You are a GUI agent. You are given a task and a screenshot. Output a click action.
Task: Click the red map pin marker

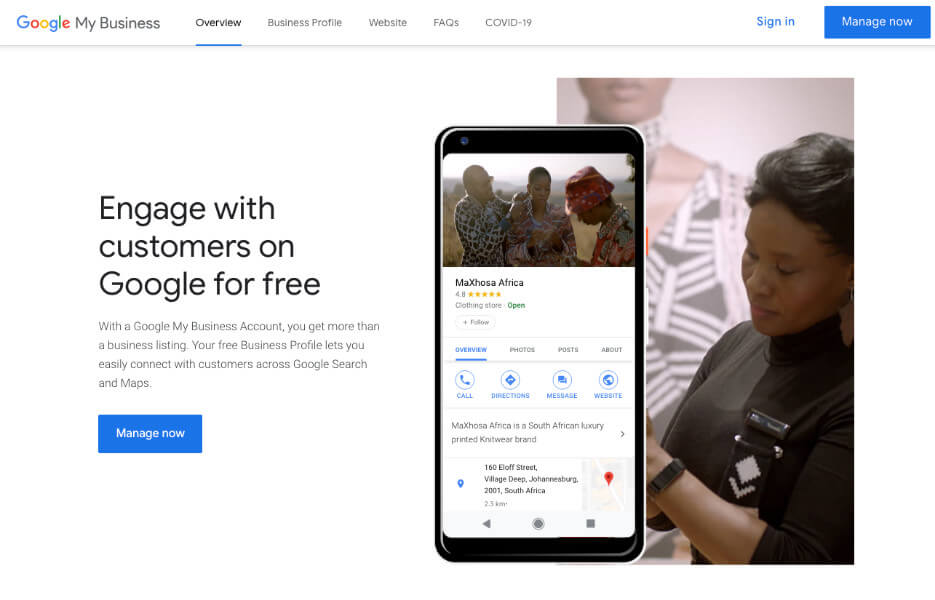point(608,478)
